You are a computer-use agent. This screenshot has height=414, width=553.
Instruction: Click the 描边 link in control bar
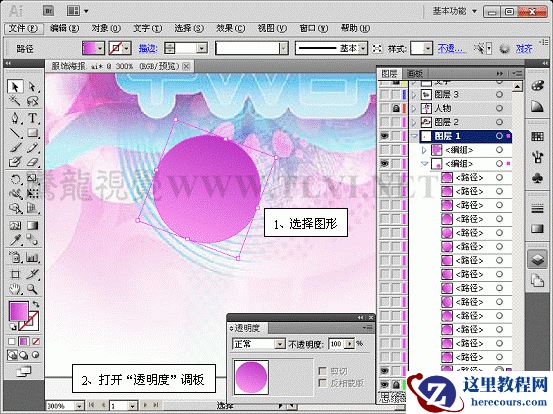(148, 48)
